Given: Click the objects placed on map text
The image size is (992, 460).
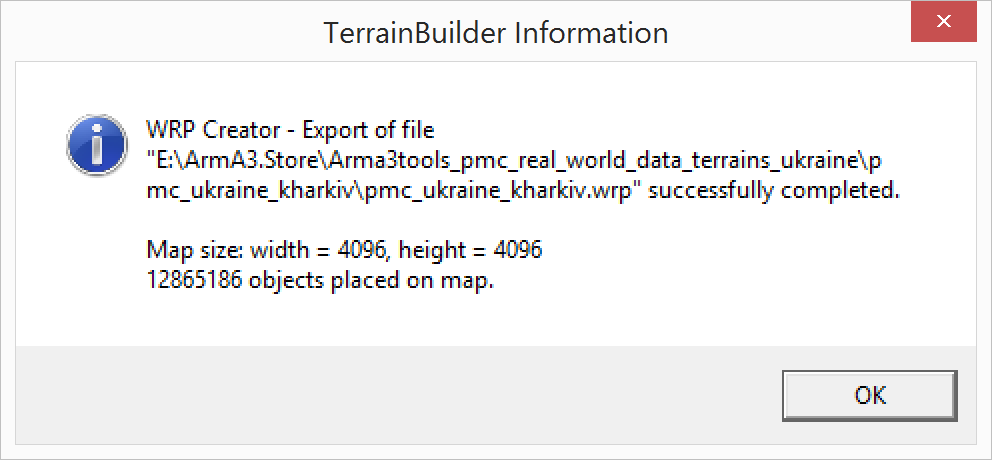Looking at the screenshot, I should coord(371,282).
